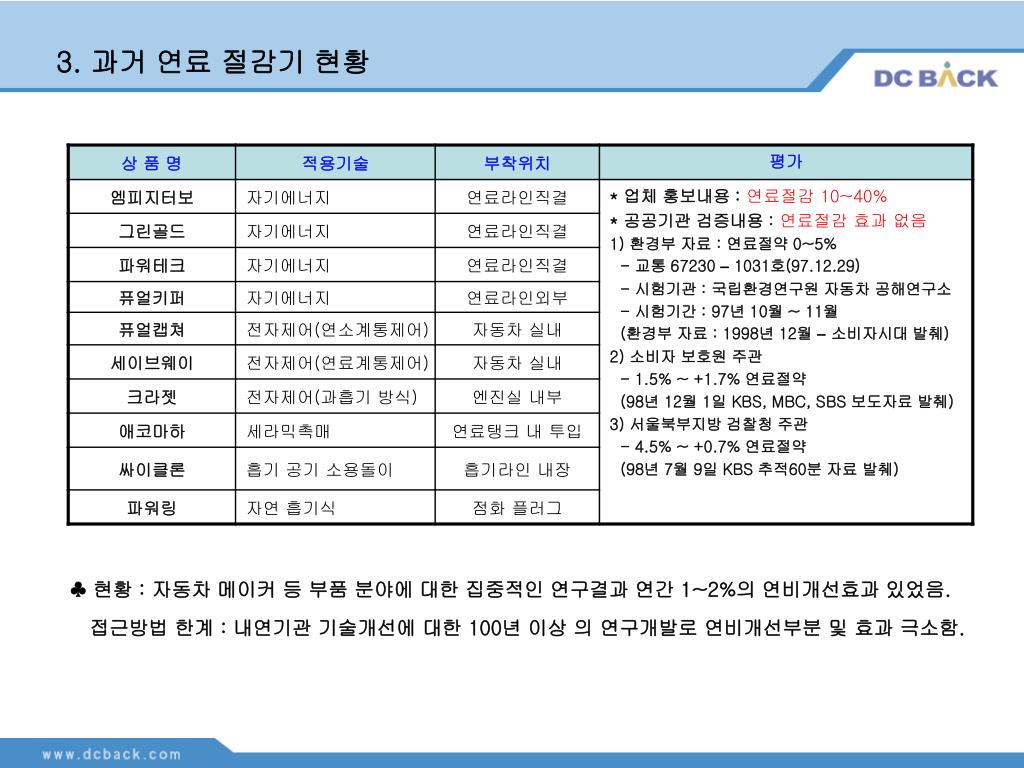
Task: Click the '부착위치' column header
Action: (x=517, y=163)
